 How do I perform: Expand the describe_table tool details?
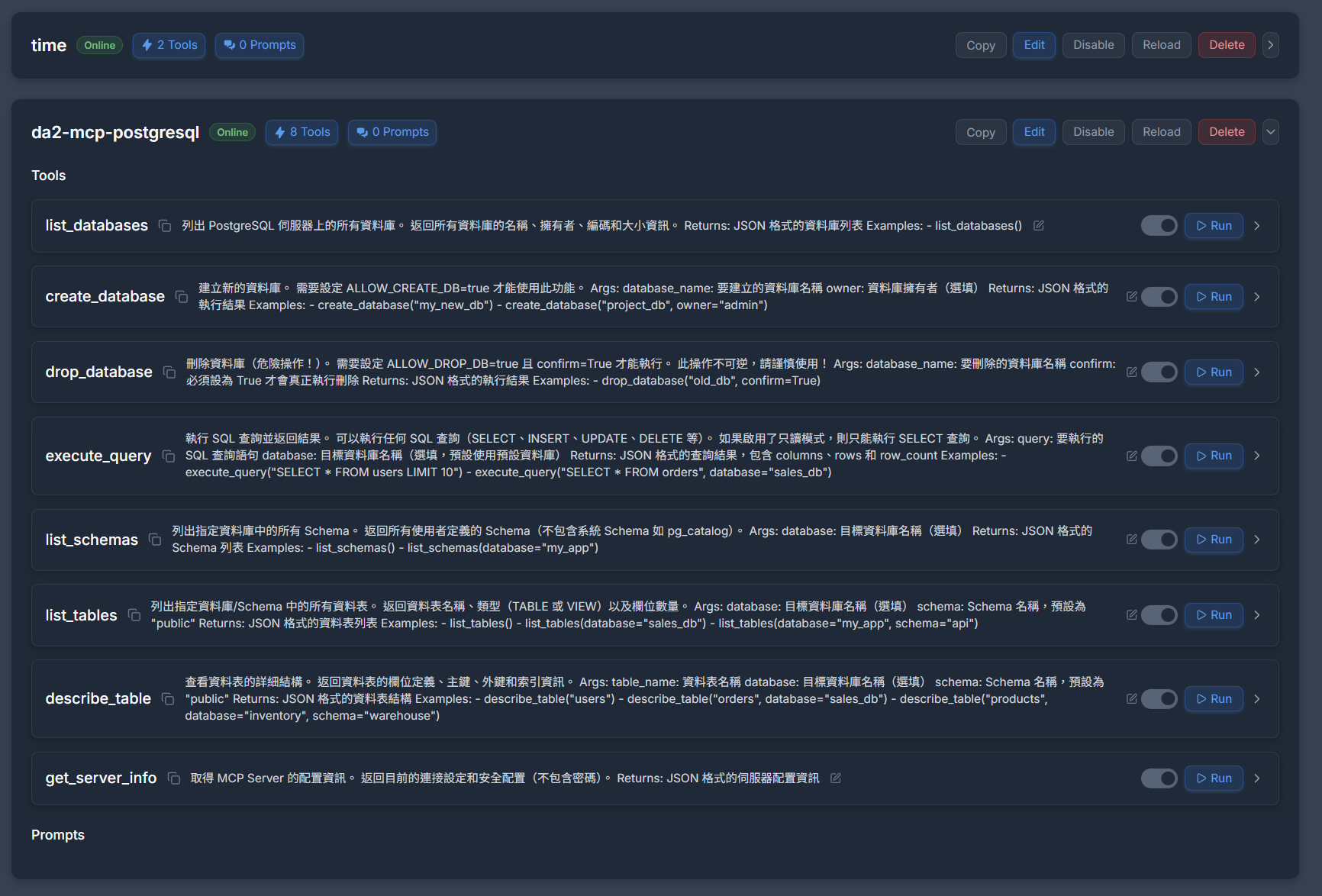coord(1256,699)
